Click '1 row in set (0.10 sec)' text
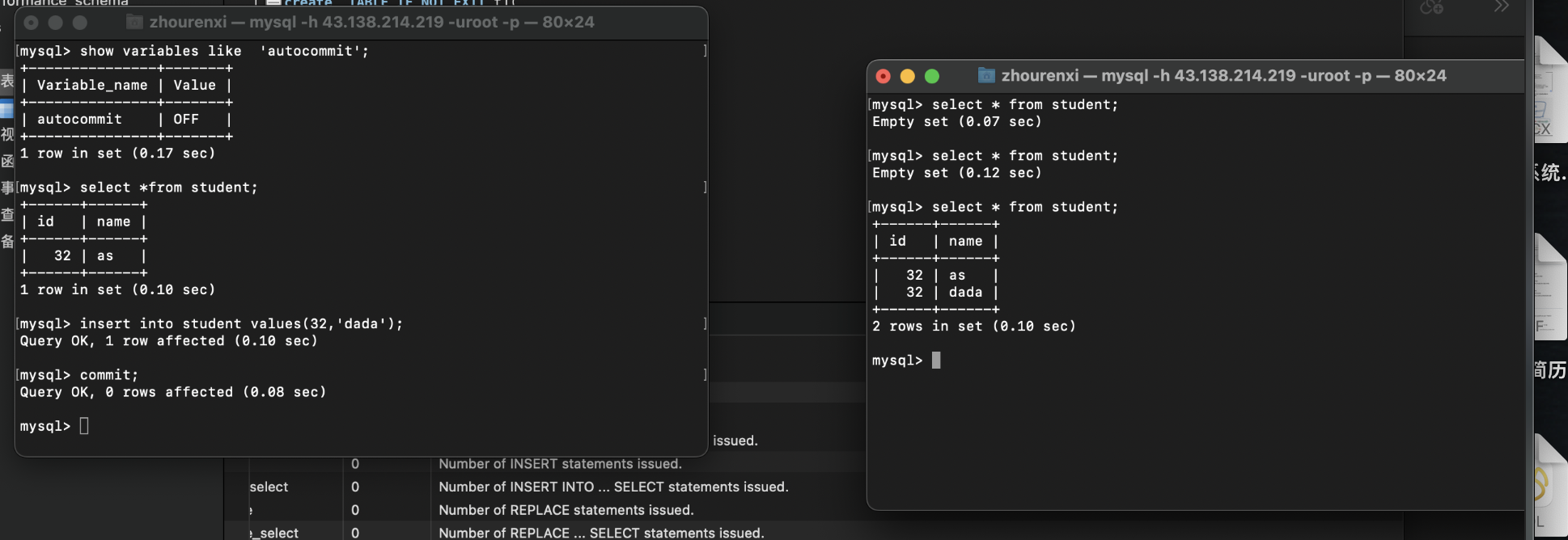1568x540 pixels. coord(117,289)
